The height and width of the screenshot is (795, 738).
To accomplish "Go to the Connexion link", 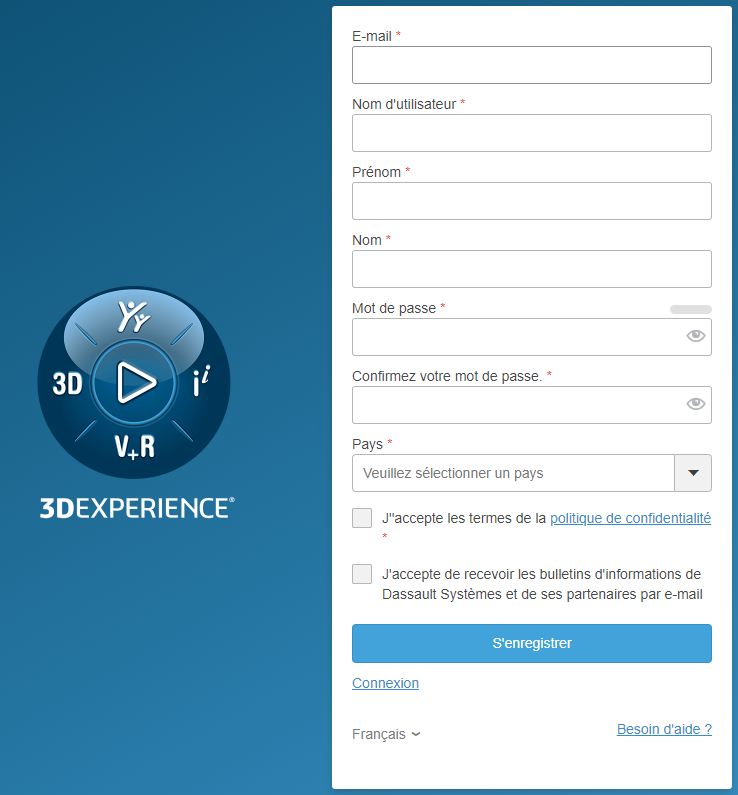I will [385, 683].
